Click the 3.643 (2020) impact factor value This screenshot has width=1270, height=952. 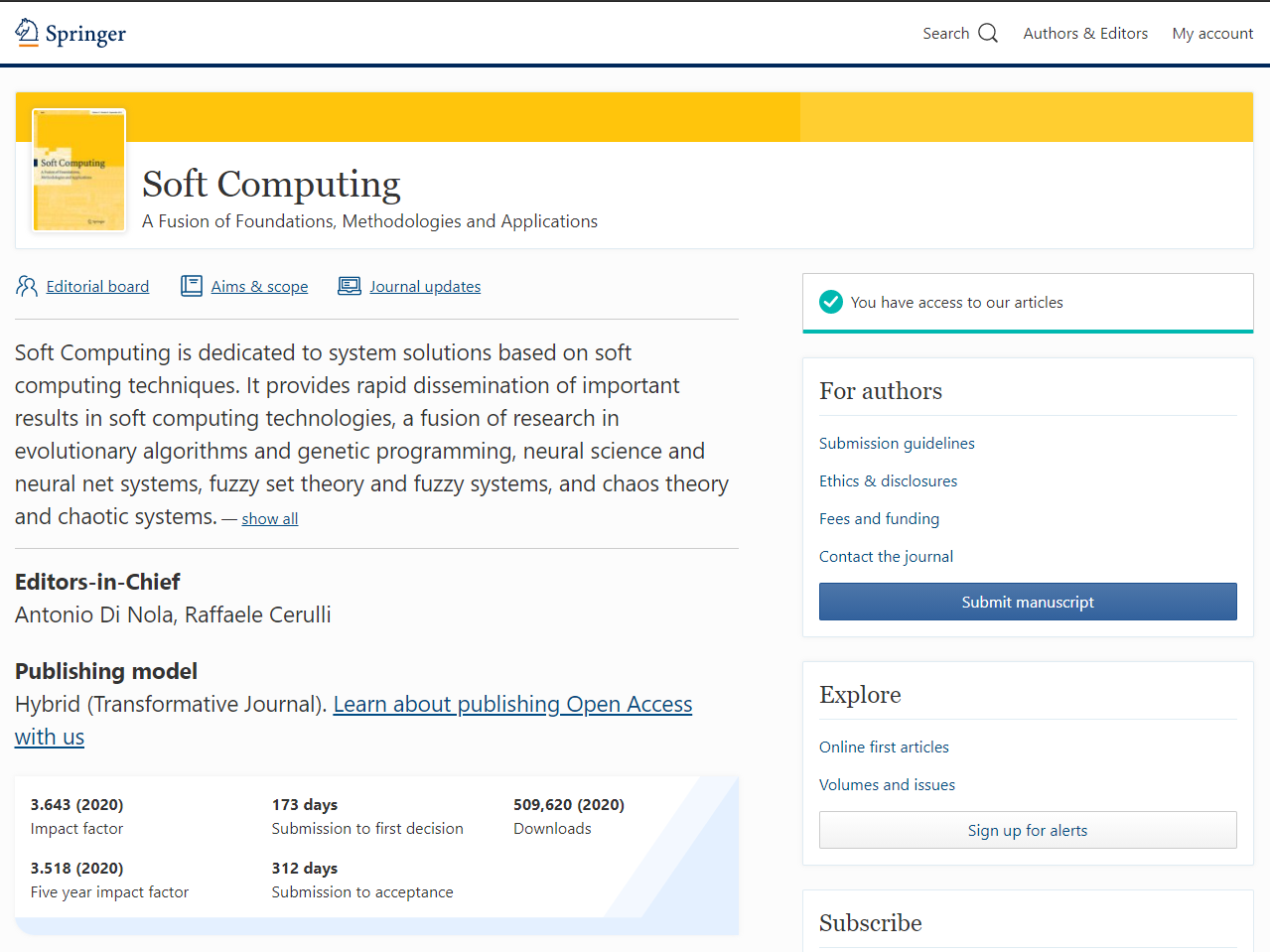(77, 805)
